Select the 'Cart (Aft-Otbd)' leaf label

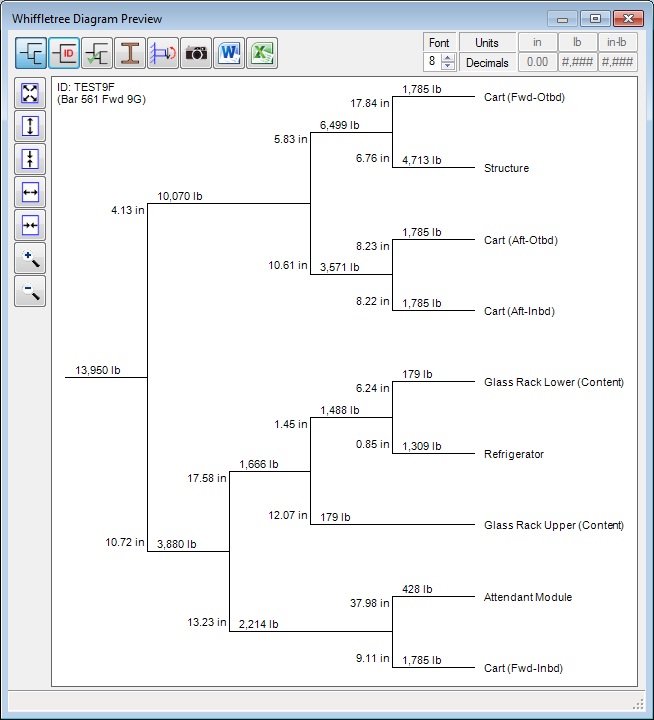pos(521,240)
